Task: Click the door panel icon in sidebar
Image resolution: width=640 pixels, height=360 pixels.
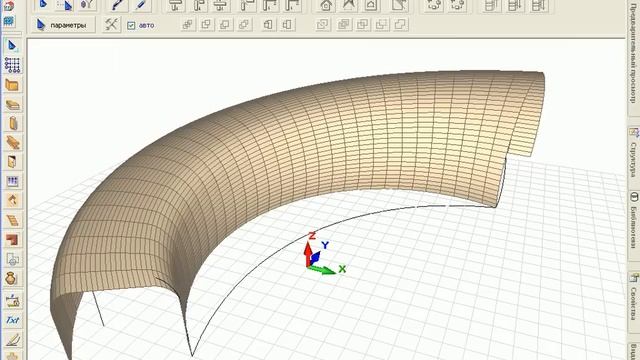Action: tap(12, 162)
